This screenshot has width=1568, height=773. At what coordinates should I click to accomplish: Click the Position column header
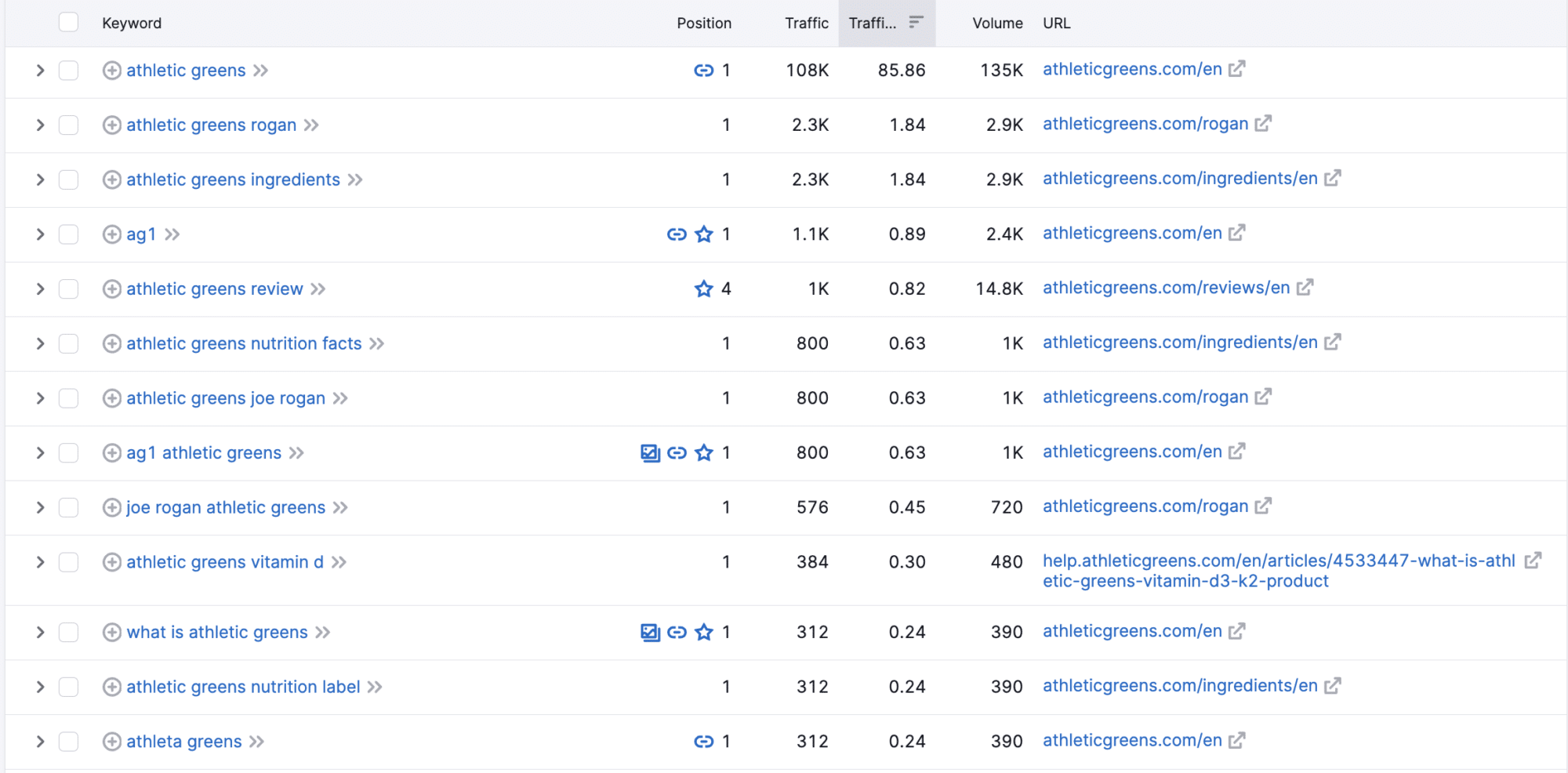[704, 23]
